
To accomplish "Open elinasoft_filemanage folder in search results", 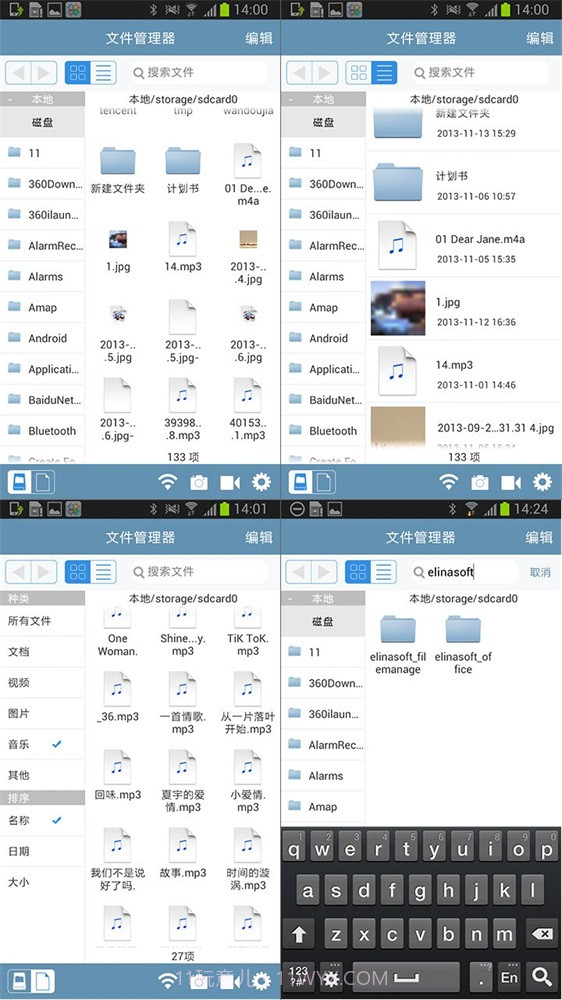I will point(398,645).
